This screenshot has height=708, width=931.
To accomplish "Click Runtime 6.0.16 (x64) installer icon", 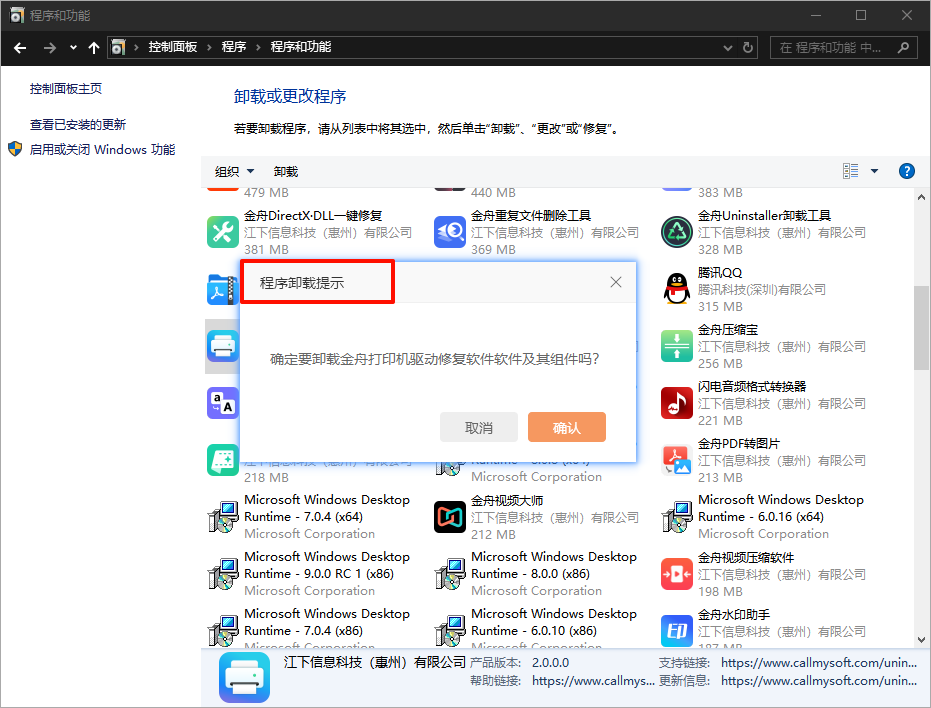I will [677, 517].
